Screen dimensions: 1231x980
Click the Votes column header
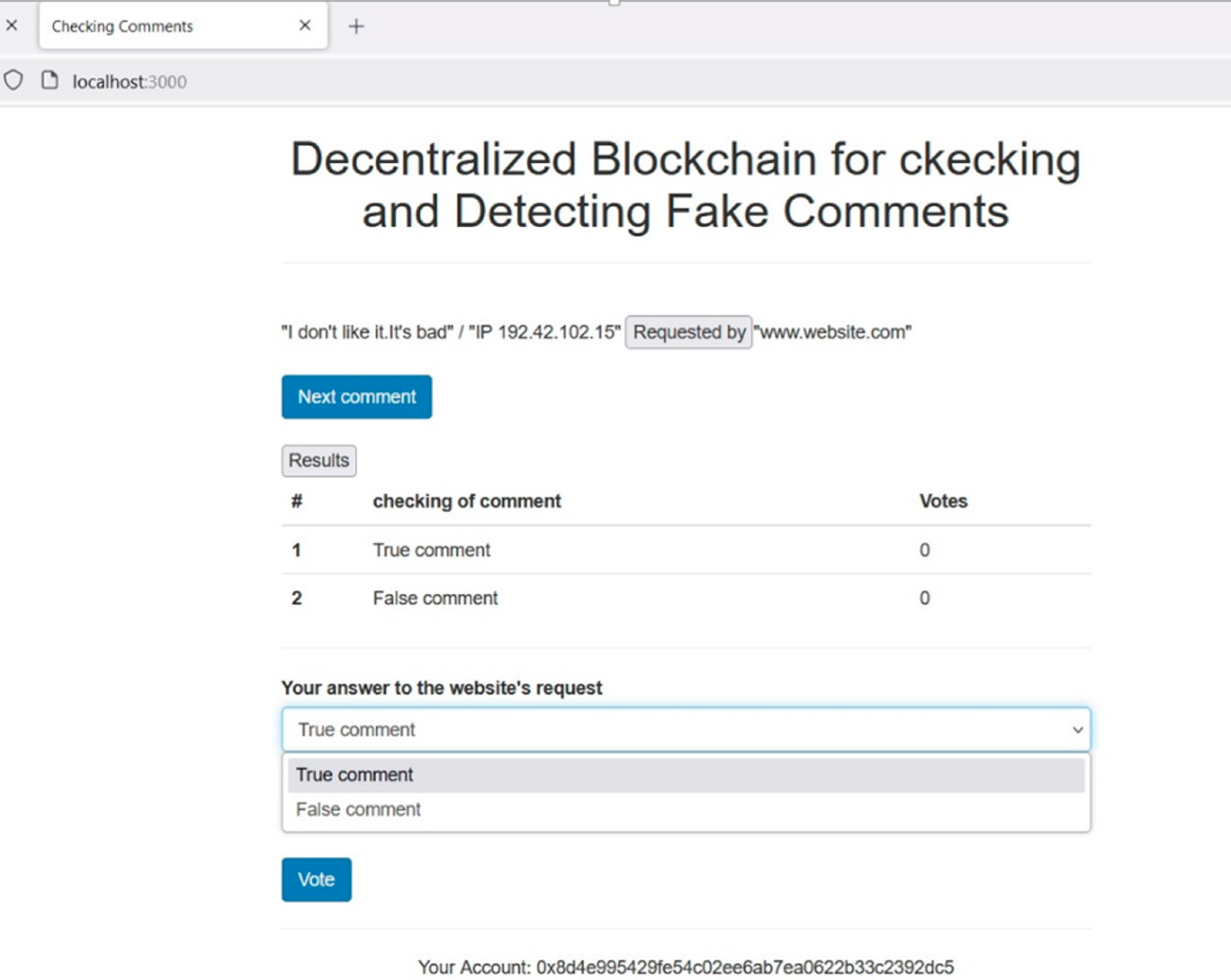943,501
